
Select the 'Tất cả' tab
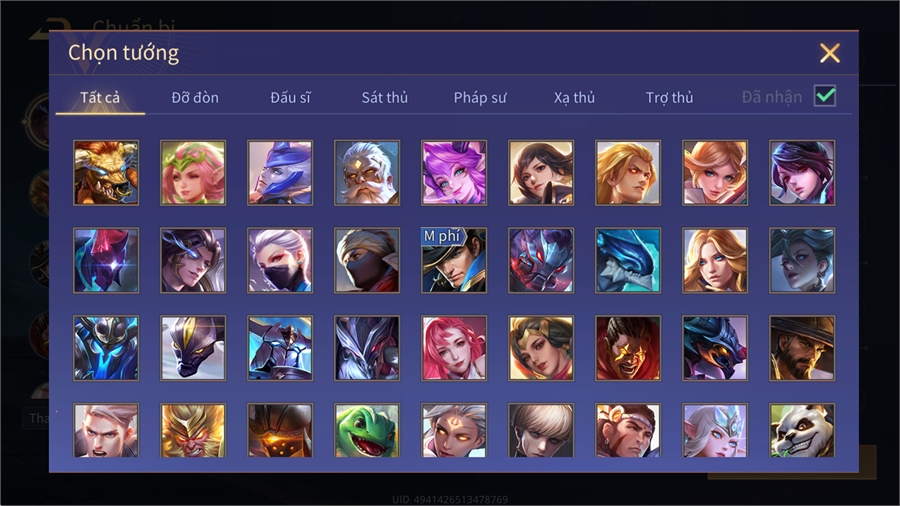click(x=100, y=98)
